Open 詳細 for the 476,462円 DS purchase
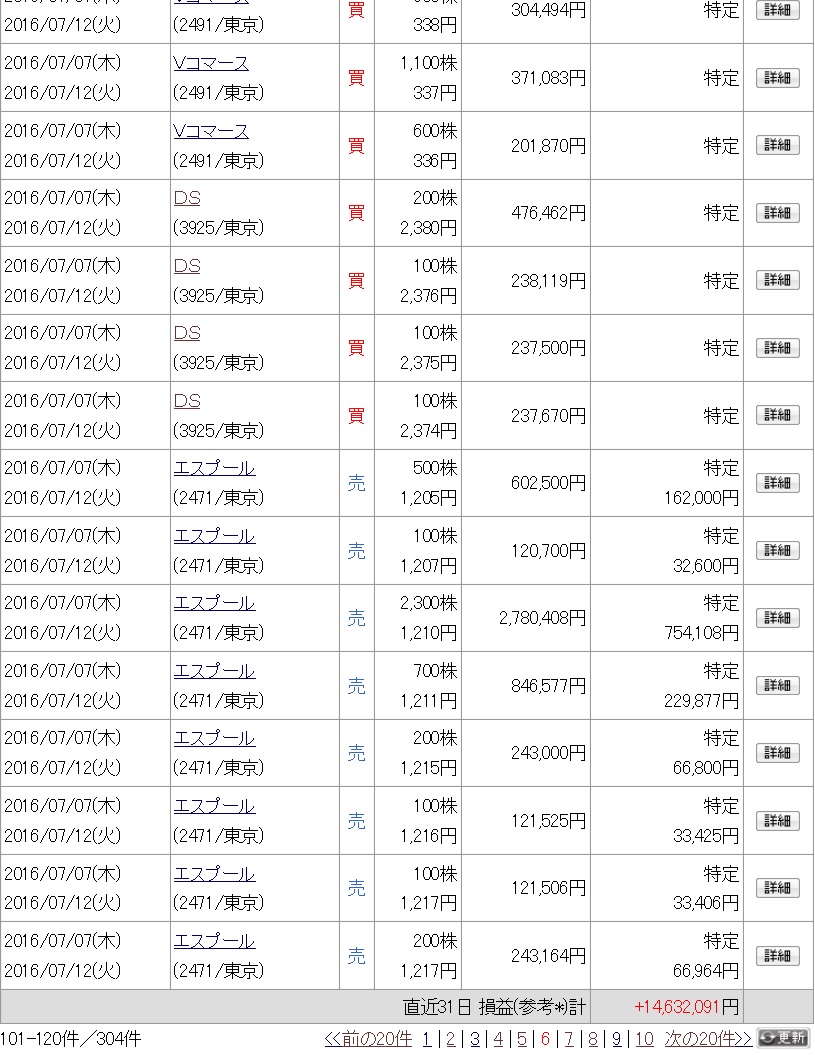 click(x=777, y=213)
